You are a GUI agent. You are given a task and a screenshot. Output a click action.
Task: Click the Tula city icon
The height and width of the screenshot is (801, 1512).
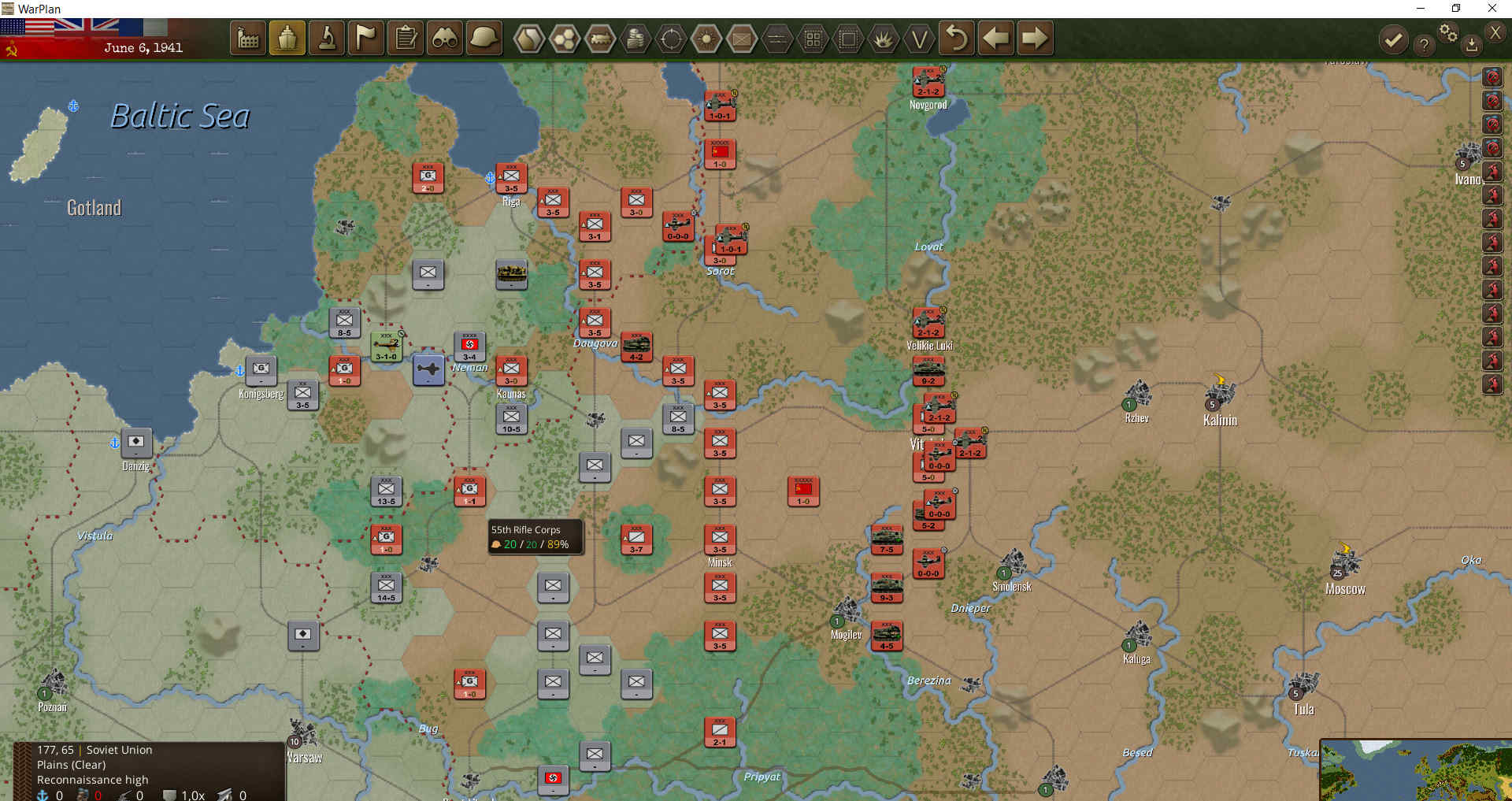tap(1303, 685)
